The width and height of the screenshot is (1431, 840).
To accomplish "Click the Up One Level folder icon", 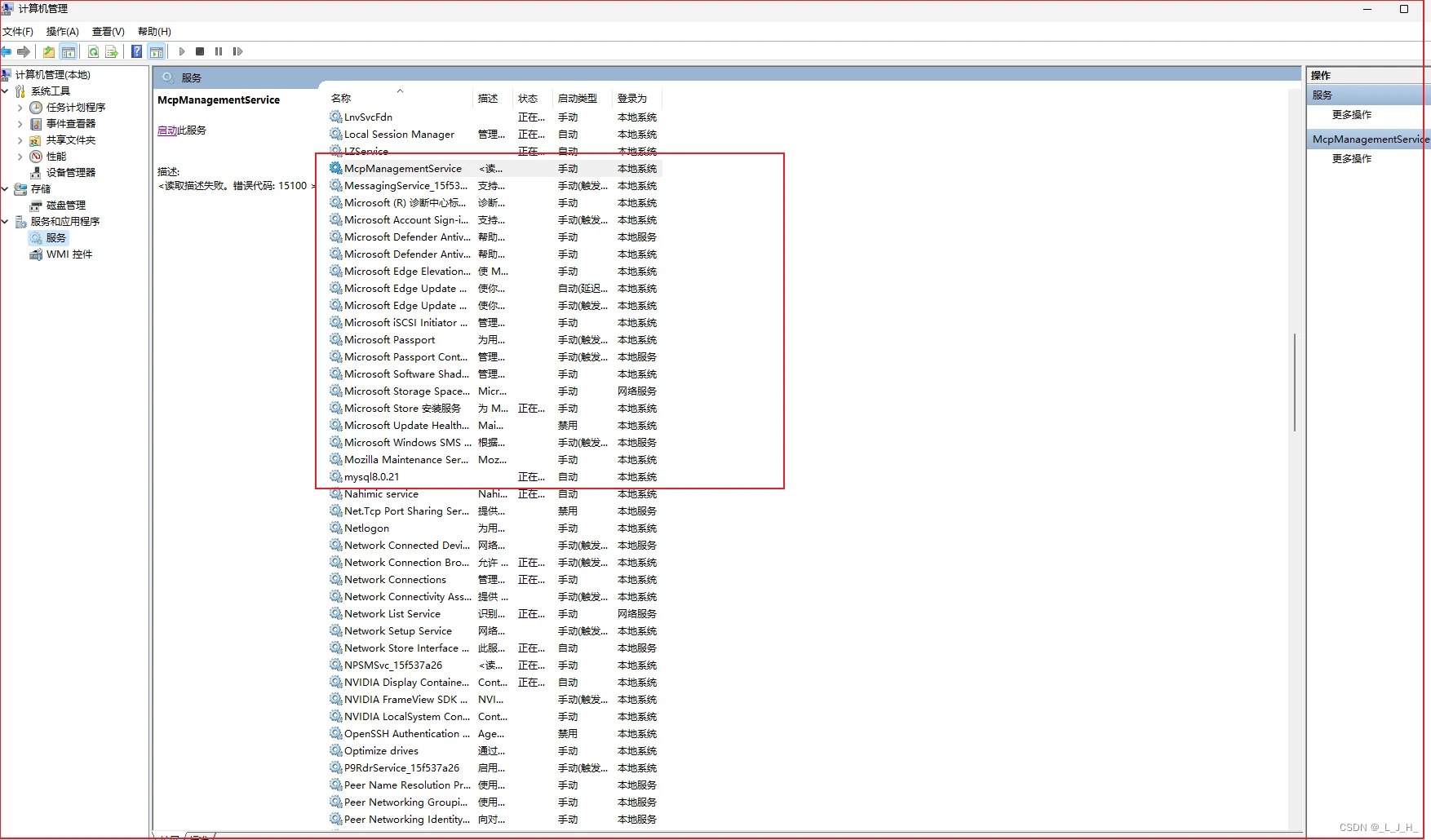I will pos(49,51).
